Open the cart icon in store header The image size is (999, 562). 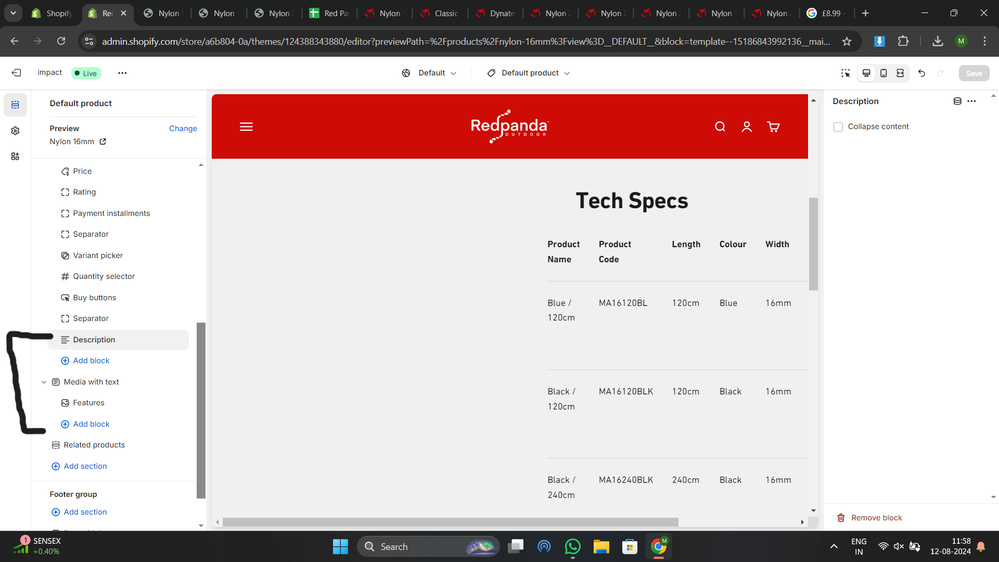pos(773,127)
